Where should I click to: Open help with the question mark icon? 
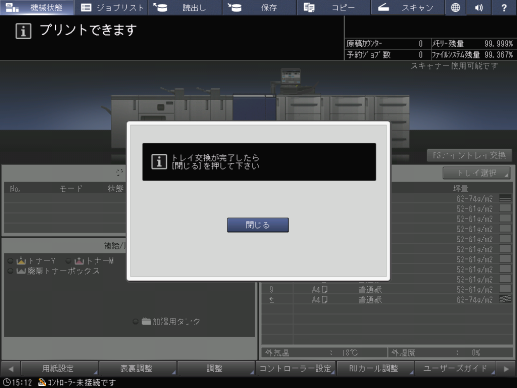click(x=504, y=7)
